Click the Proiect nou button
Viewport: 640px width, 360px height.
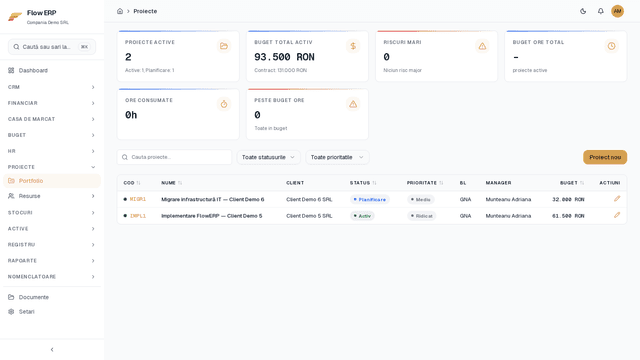point(605,157)
